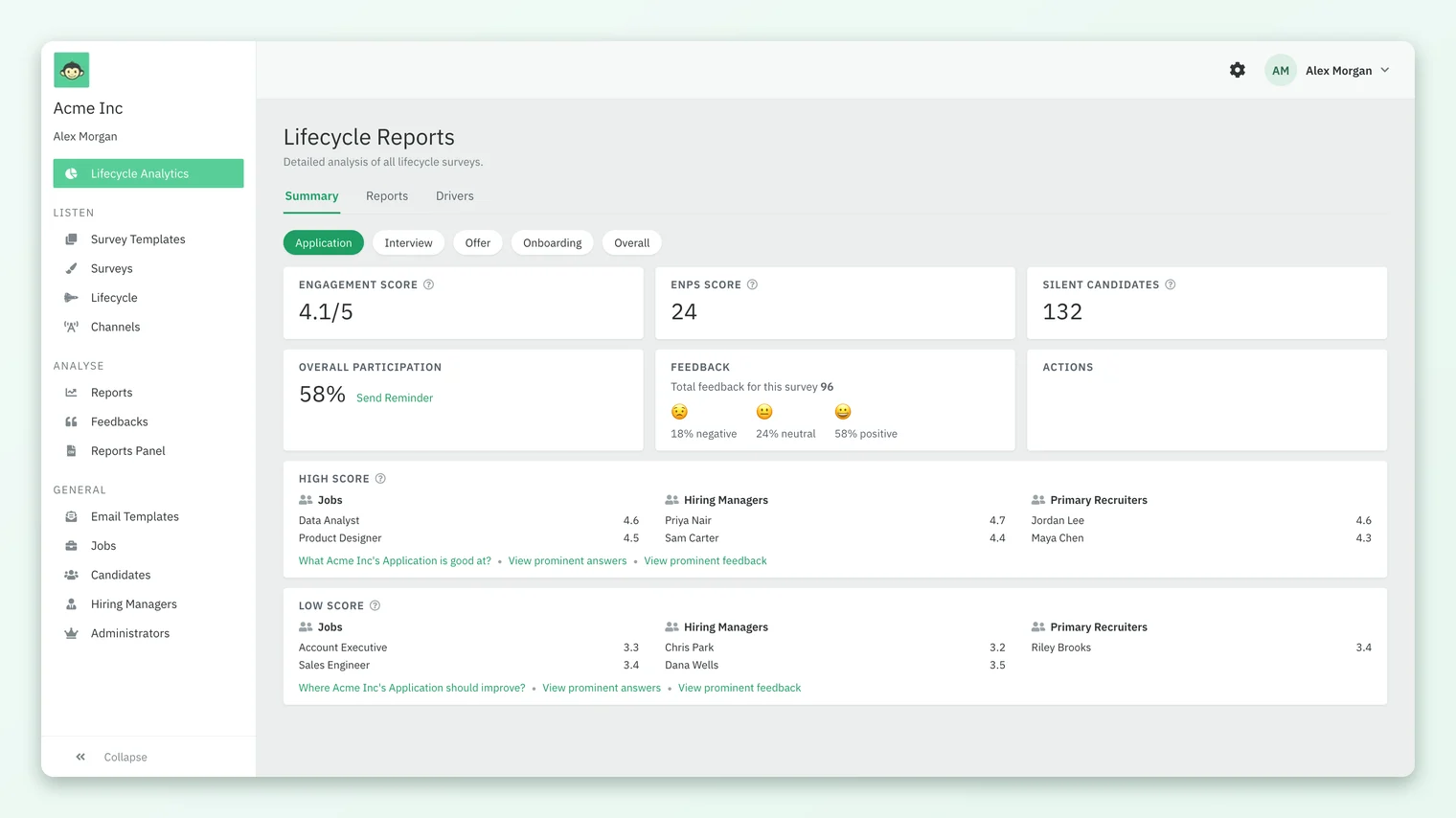Open Lifecycle Analytics in the sidebar

tap(148, 173)
